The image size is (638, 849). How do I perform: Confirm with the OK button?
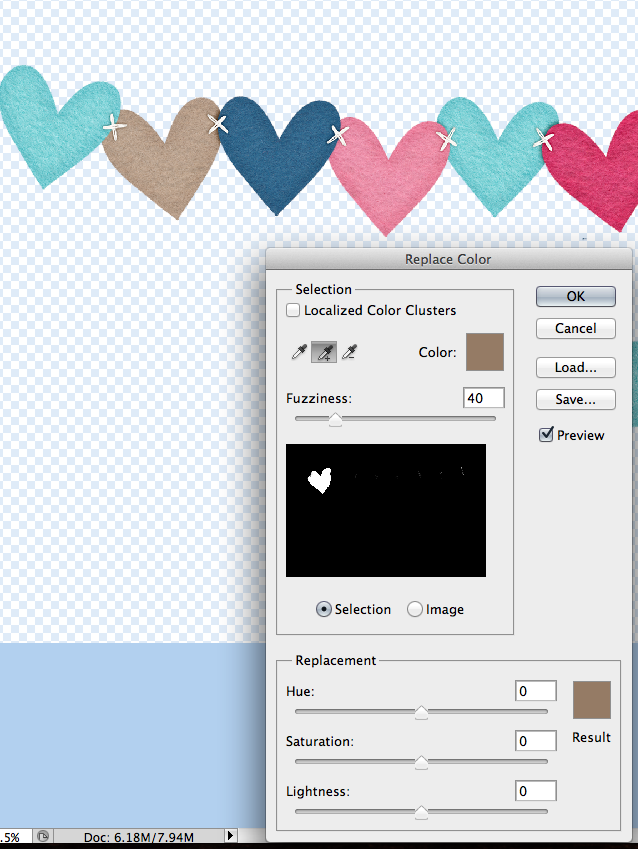[576, 296]
